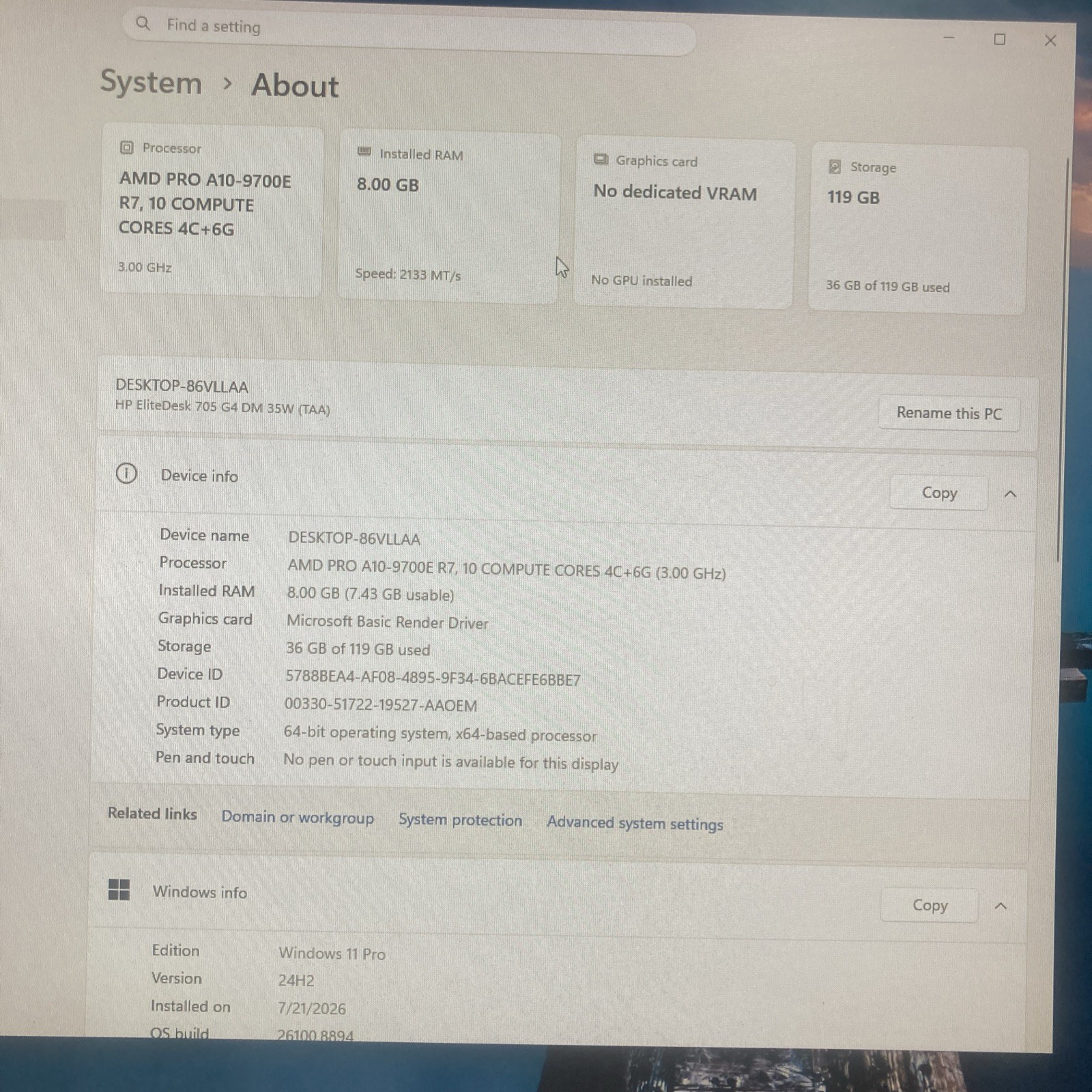Screen dimensions: 1092x1092
Task: Click device name DESKTOP-86VLLAA value in Device info
Action: tap(354, 538)
